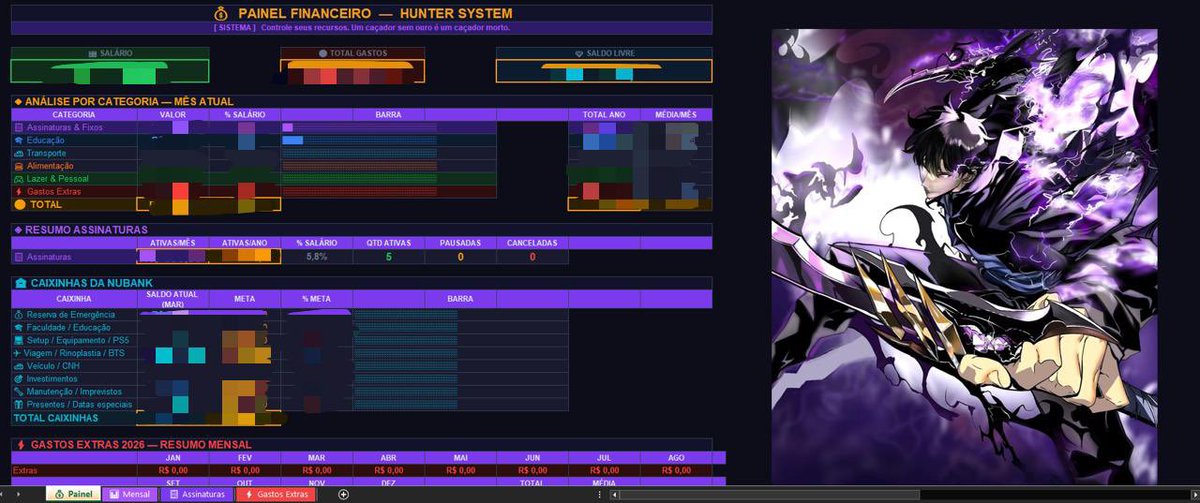Click the Veículo / CNH car icon

tap(18, 366)
